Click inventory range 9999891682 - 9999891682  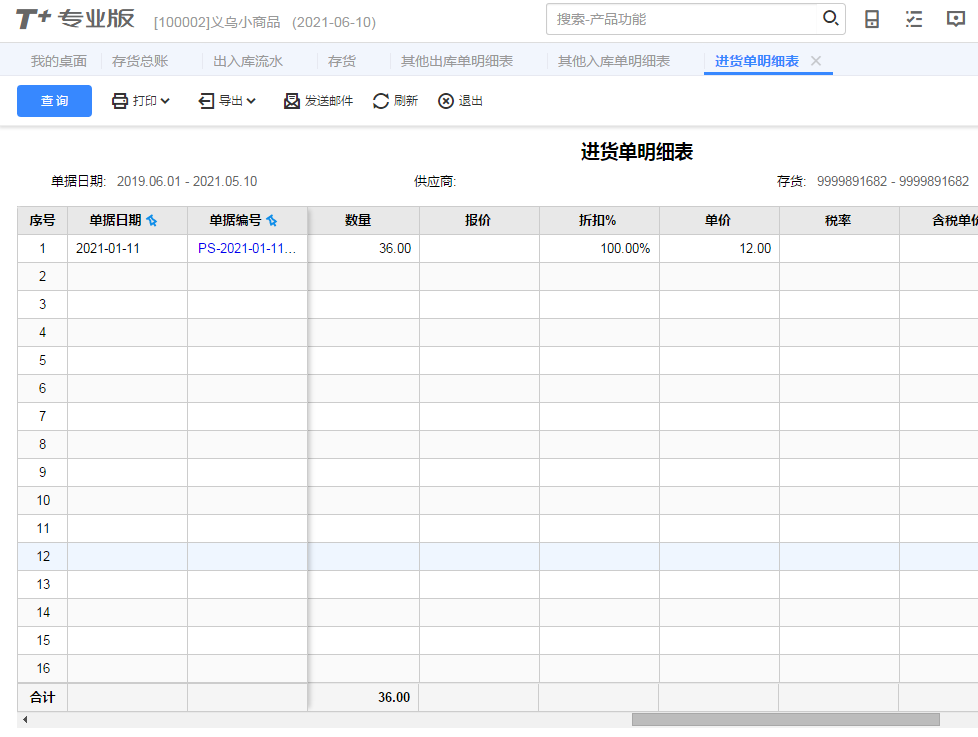coord(893,181)
